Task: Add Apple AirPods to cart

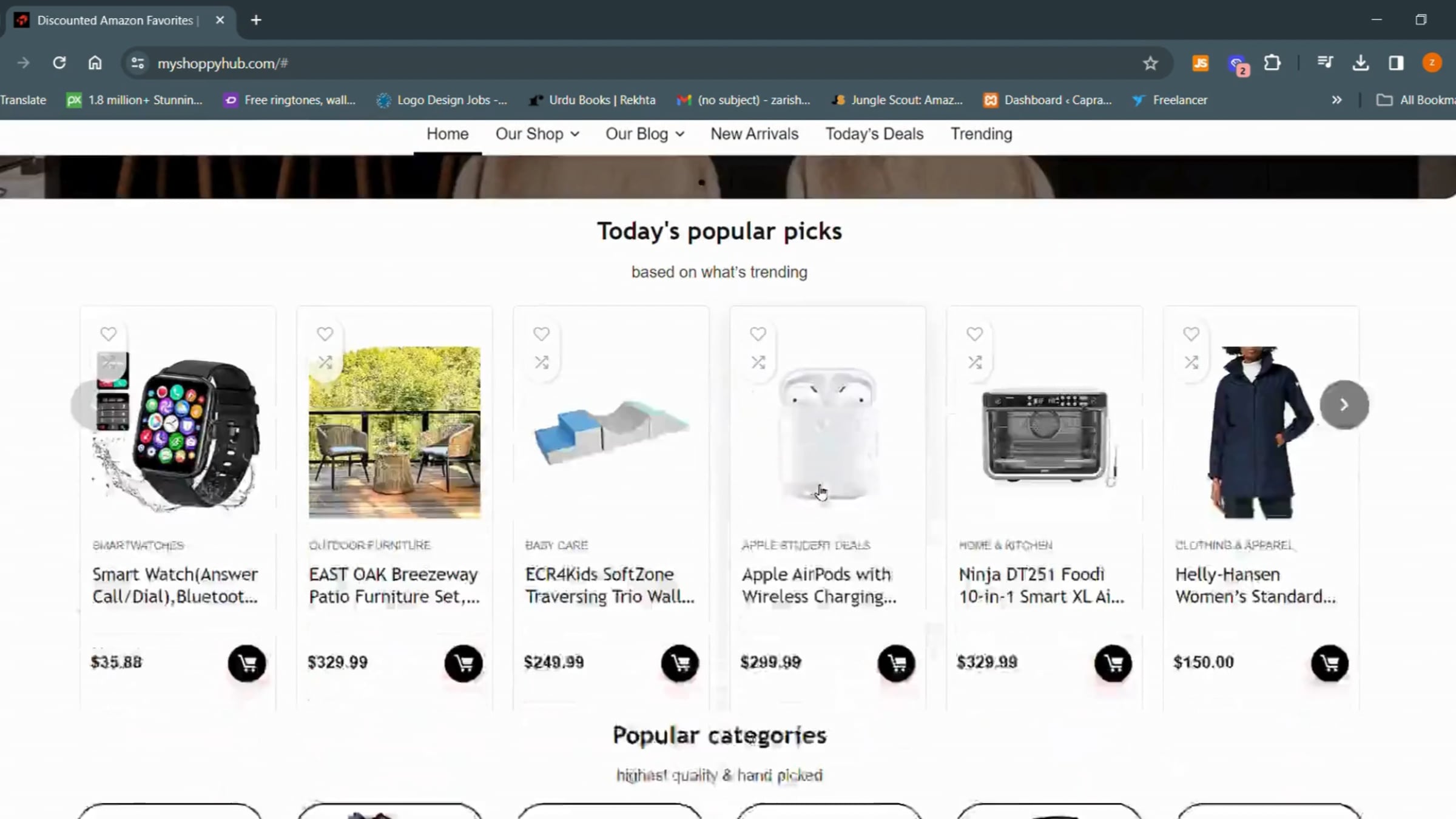Action: pos(897,662)
